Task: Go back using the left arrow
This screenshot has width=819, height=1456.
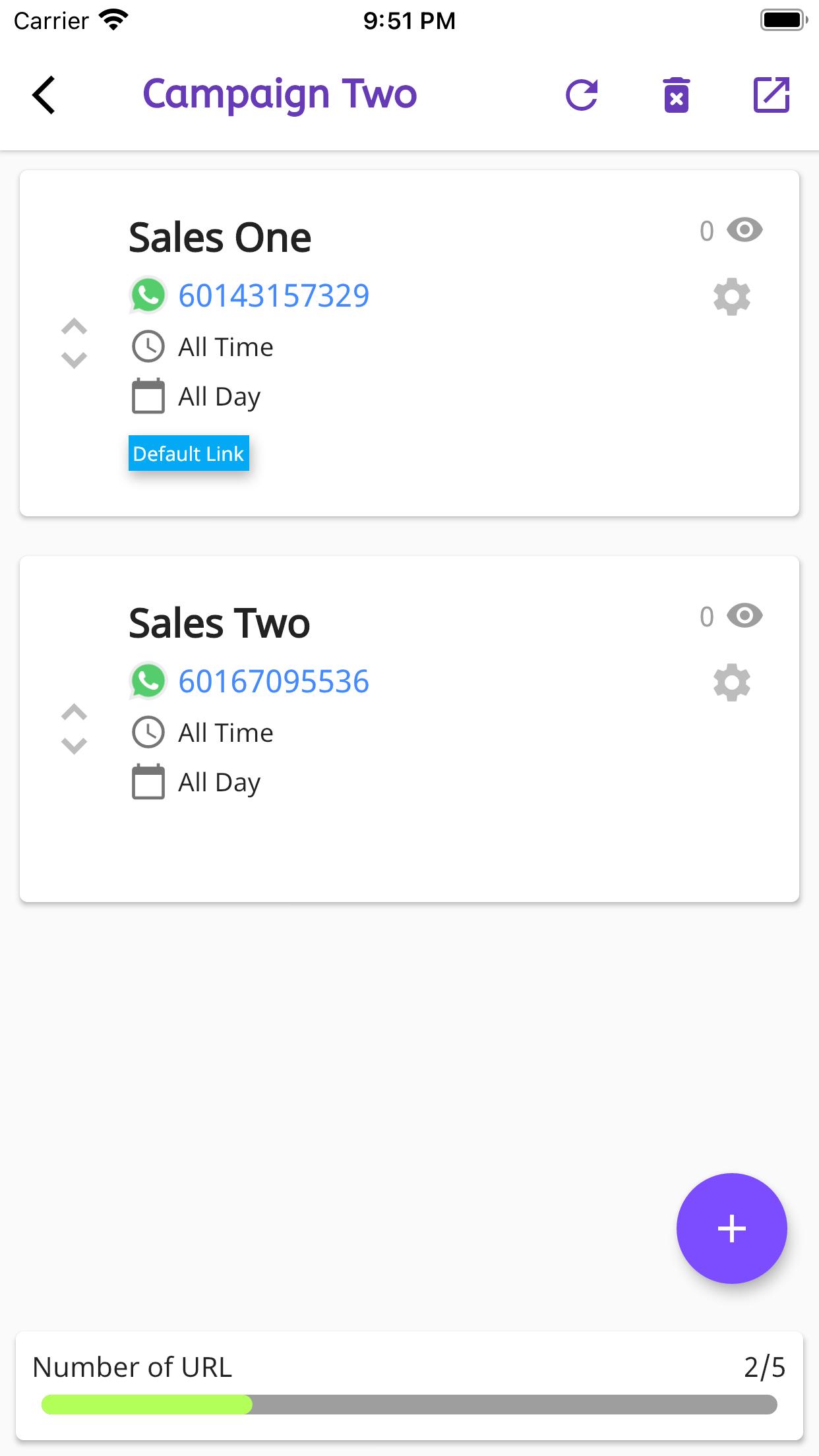Action: (44, 95)
